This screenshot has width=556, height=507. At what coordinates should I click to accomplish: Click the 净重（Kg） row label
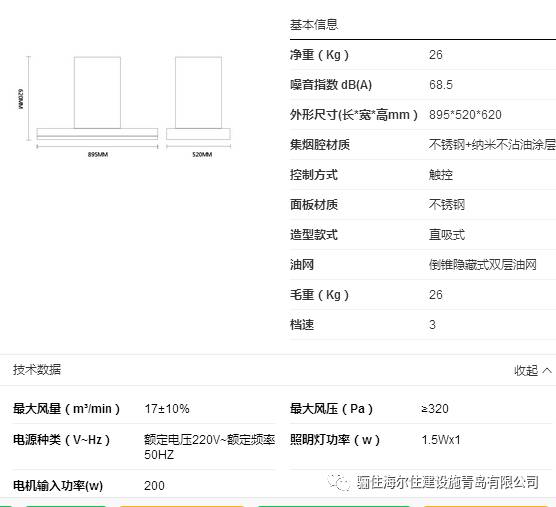(x=319, y=55)
